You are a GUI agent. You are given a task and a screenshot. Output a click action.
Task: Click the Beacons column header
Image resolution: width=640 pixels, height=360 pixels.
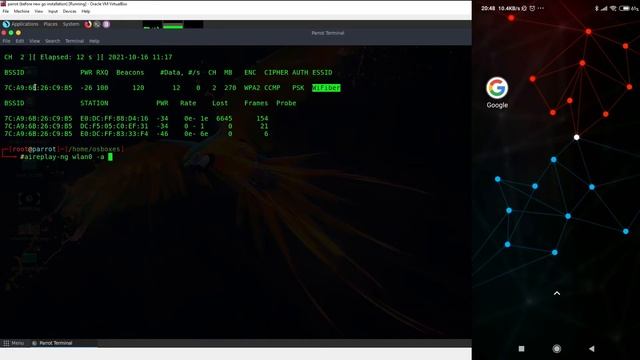point(130,73)
